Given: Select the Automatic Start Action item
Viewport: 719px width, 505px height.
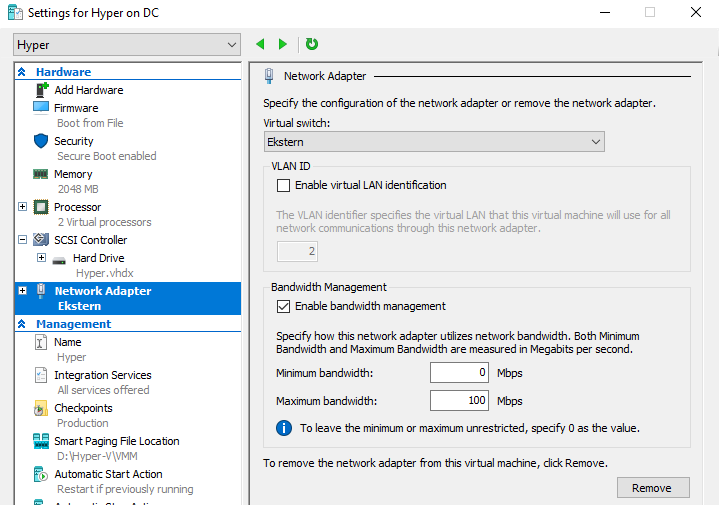Looking at the screenshot, I should [x=108, y=474].
